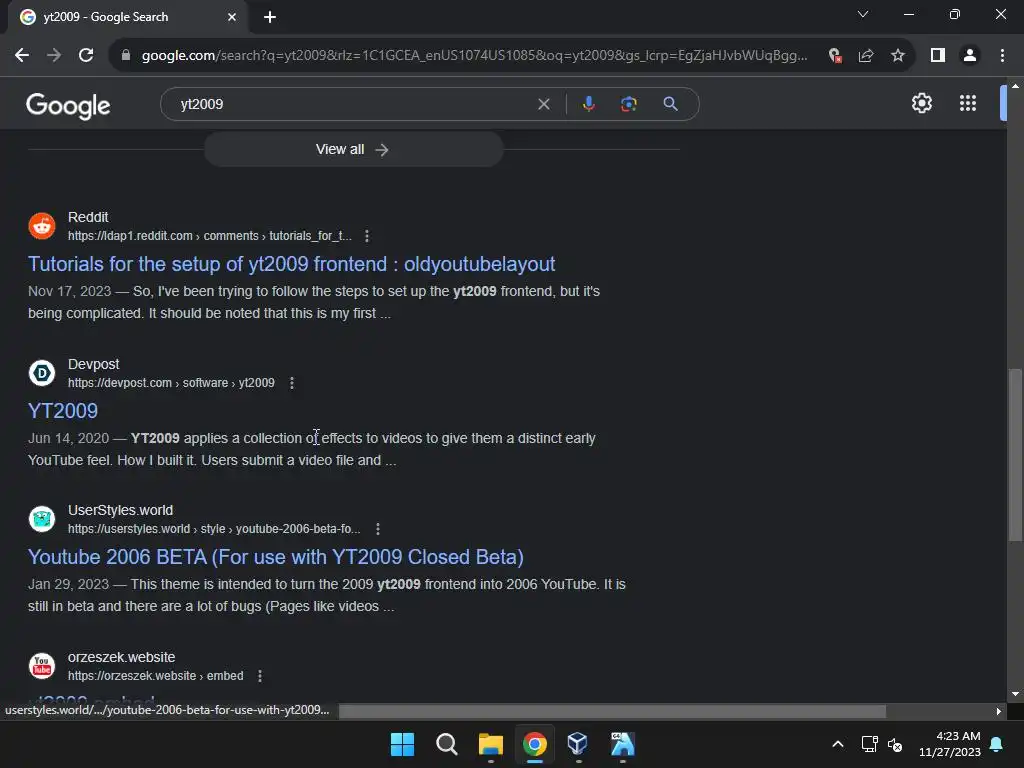The image size is (1024, 768).
Task: Click the scroll up arrow
Action: [x=1015, y=86]
